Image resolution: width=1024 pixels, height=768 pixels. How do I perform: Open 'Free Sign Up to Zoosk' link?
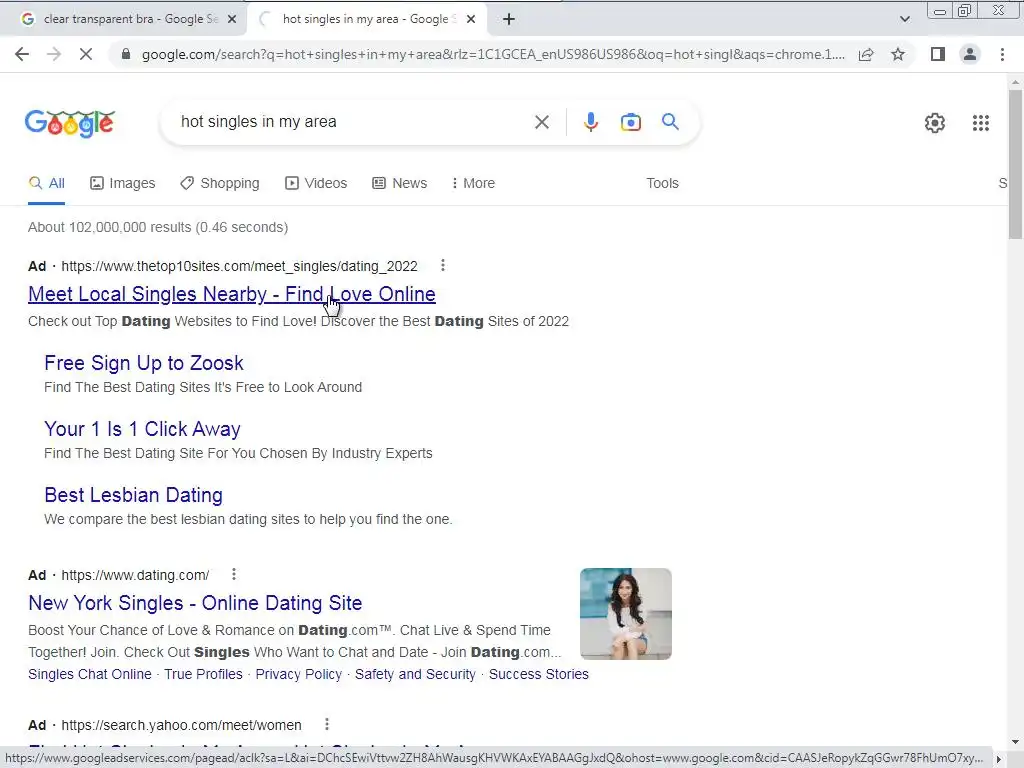click(144, 363)
